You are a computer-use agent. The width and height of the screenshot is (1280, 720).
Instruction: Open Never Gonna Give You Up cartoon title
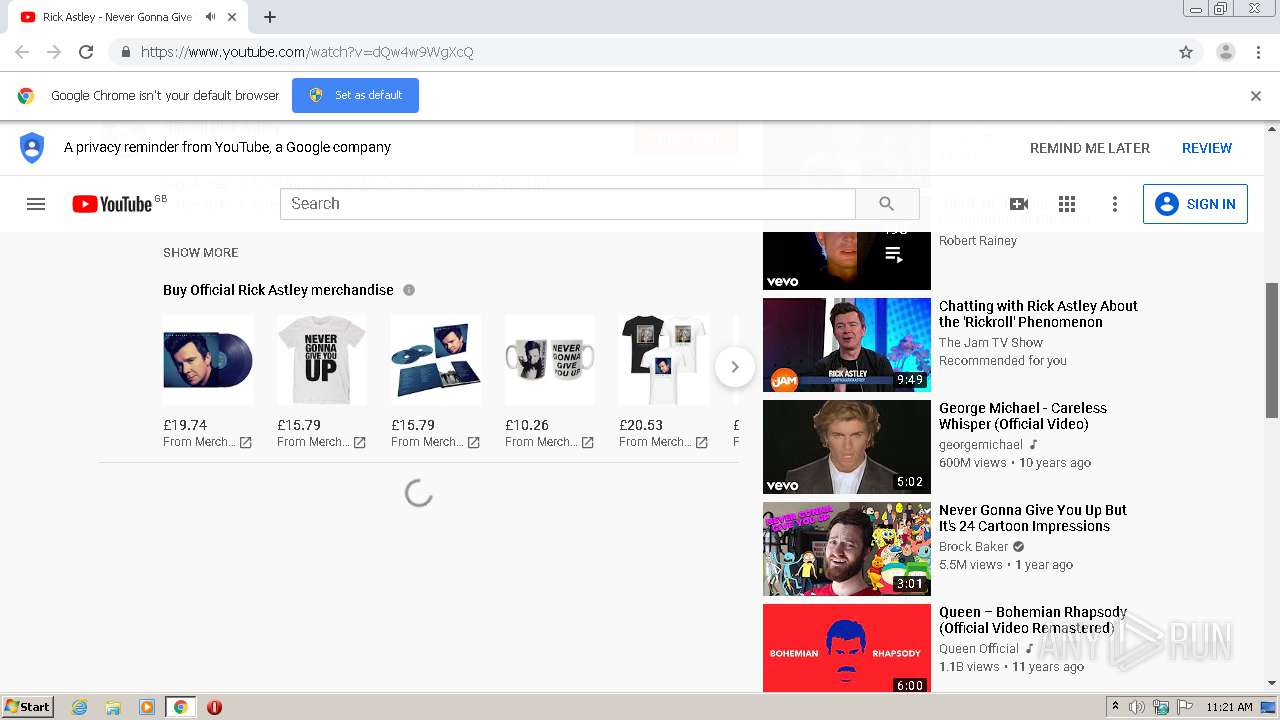1033,518
